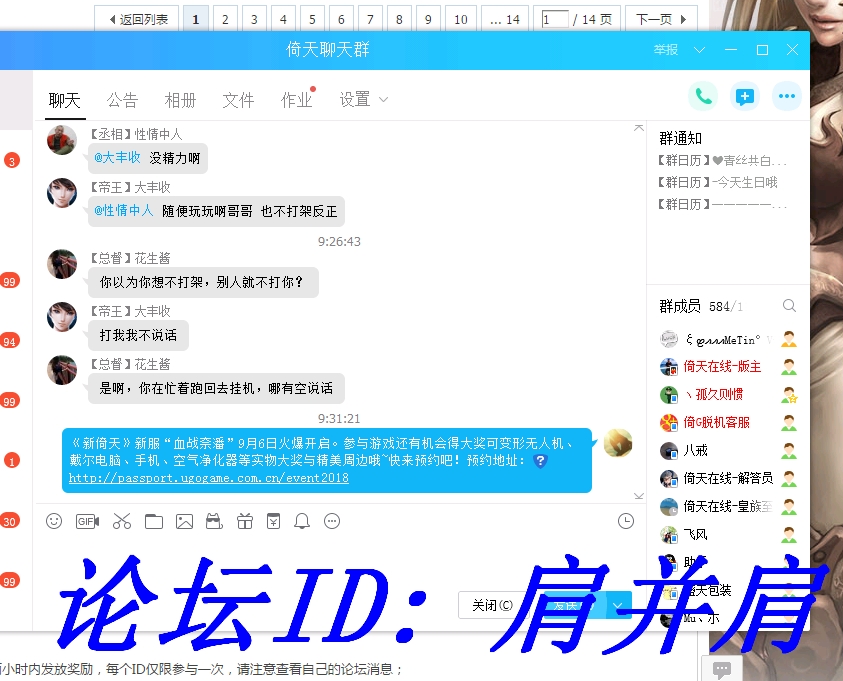Expand the 举报 dropdown in the title bar
The width and height of the screenshot is (843, 681).
[697, 49]
